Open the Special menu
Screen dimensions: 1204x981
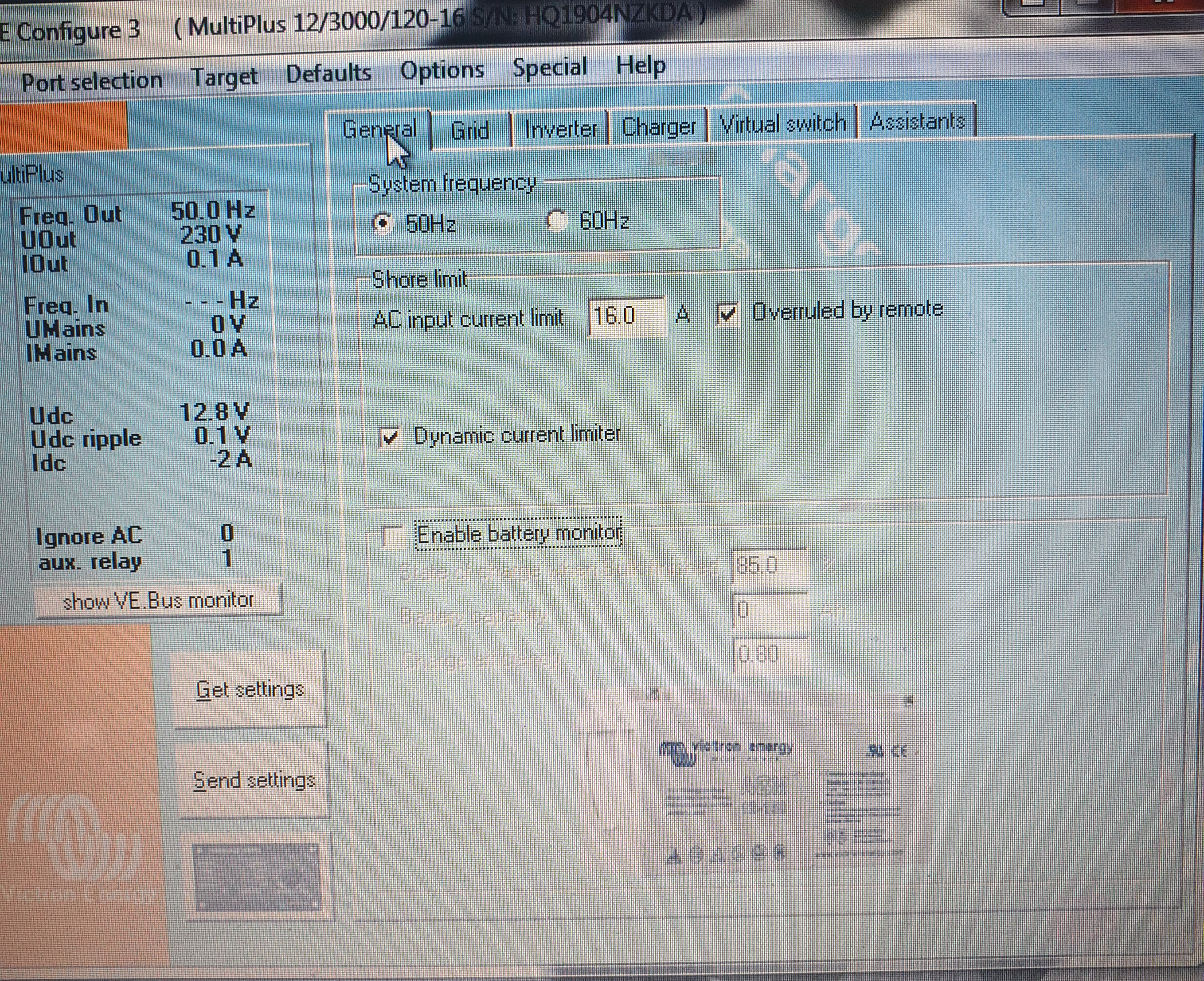(x=549, y=68)
